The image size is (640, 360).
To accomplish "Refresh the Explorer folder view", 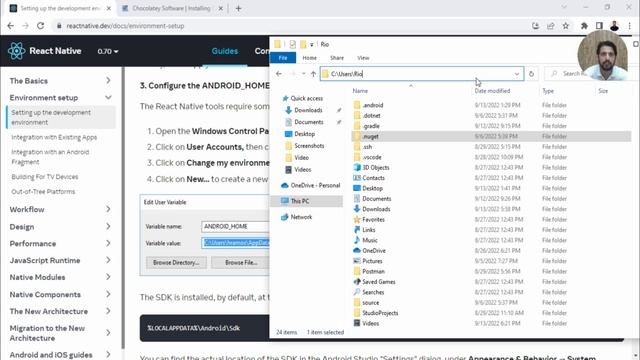I will 531,74.
